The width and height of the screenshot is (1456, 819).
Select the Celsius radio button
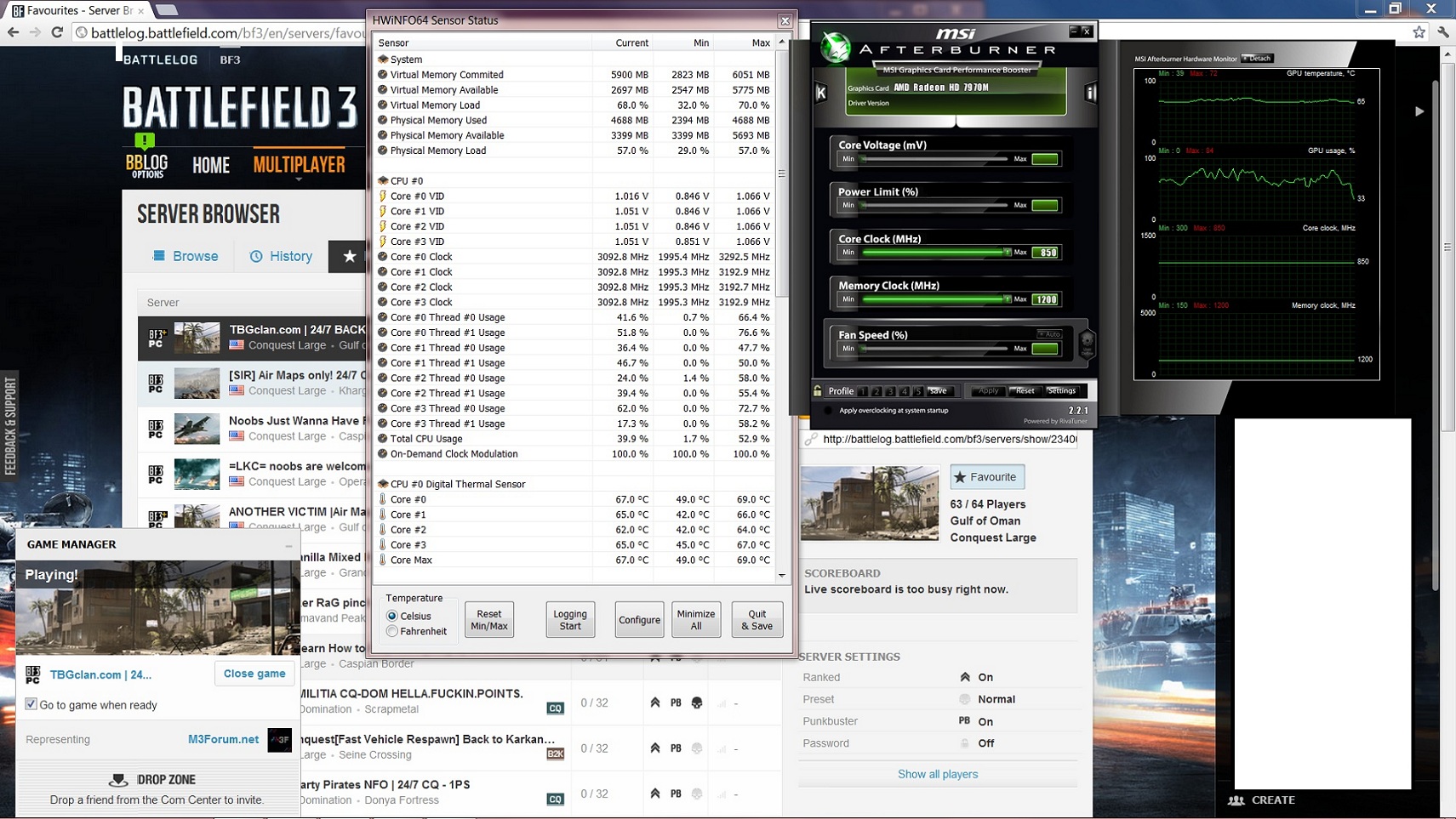click(x=392, y=616)
